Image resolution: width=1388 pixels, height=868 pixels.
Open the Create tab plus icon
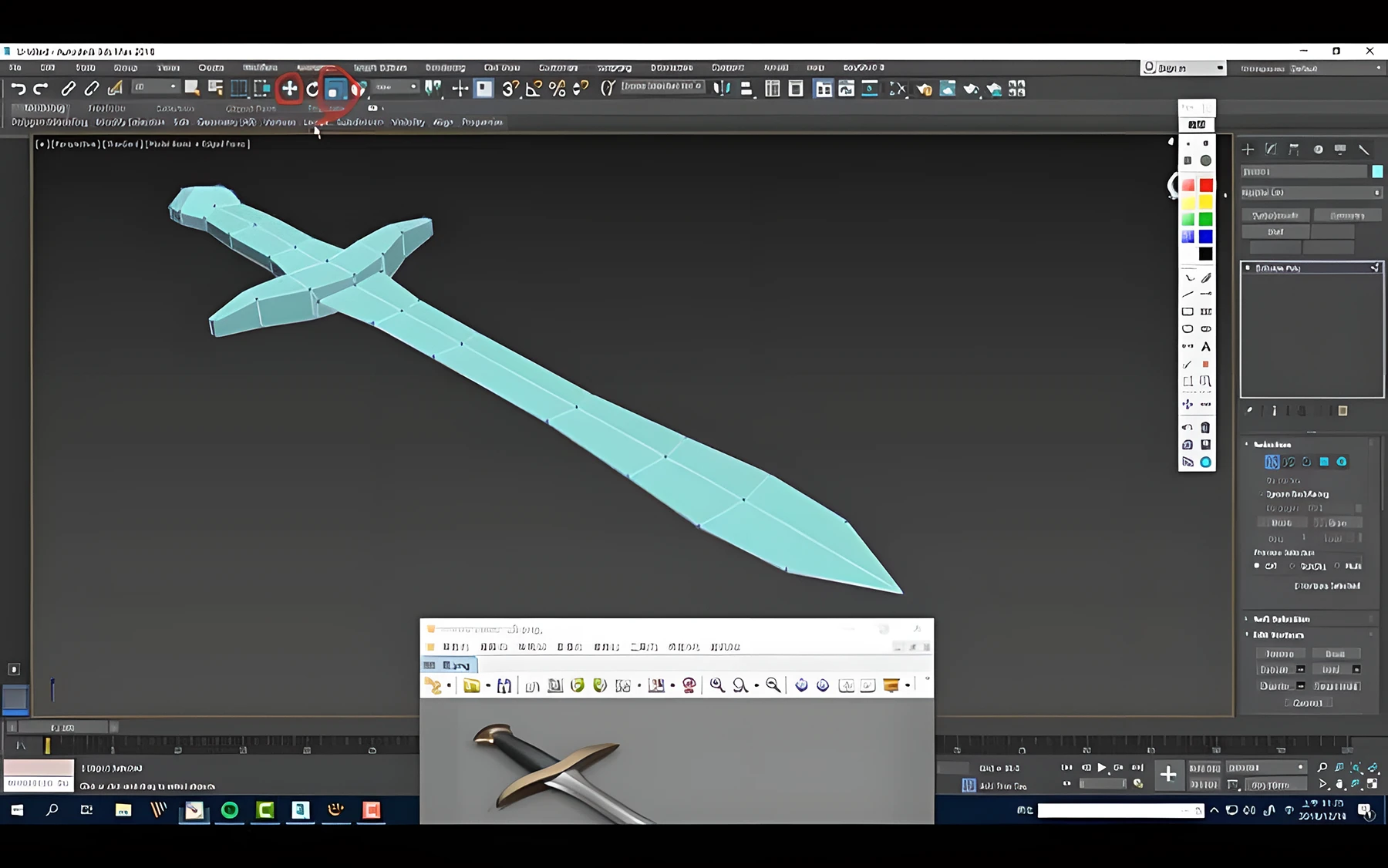[x=1248, y=150]
